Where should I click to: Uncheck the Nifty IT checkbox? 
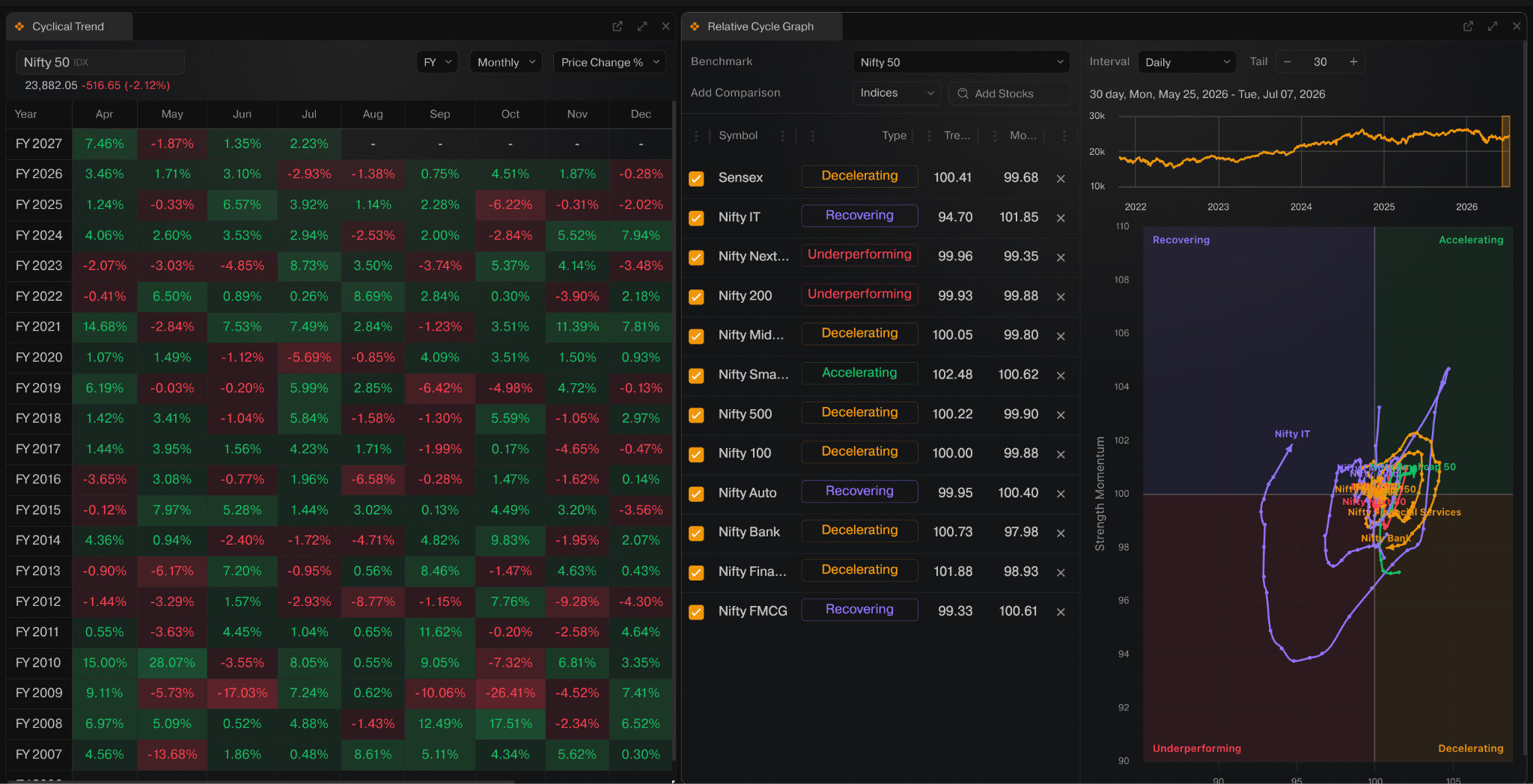tap(696, 218)
